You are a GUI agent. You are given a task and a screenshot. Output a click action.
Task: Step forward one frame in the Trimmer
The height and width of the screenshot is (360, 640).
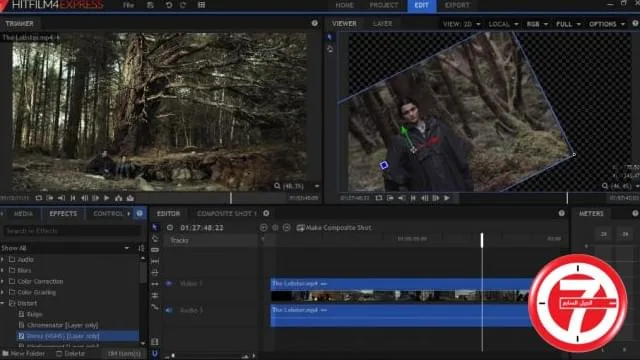[96, 198]
